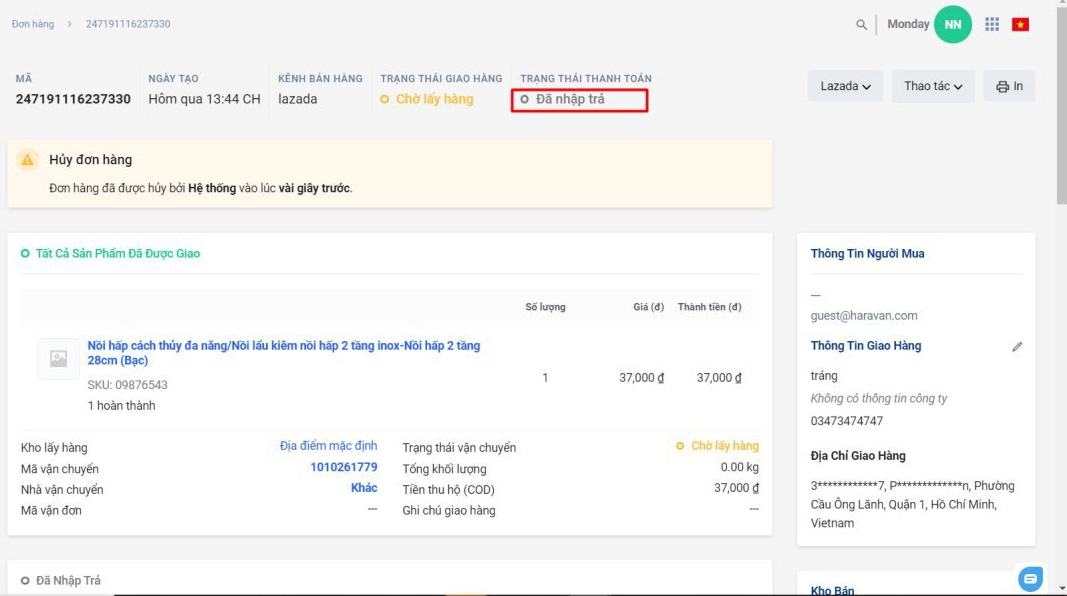1067x596 pixels.
Task: Click the Monday account name
Action: coord(908,24)
